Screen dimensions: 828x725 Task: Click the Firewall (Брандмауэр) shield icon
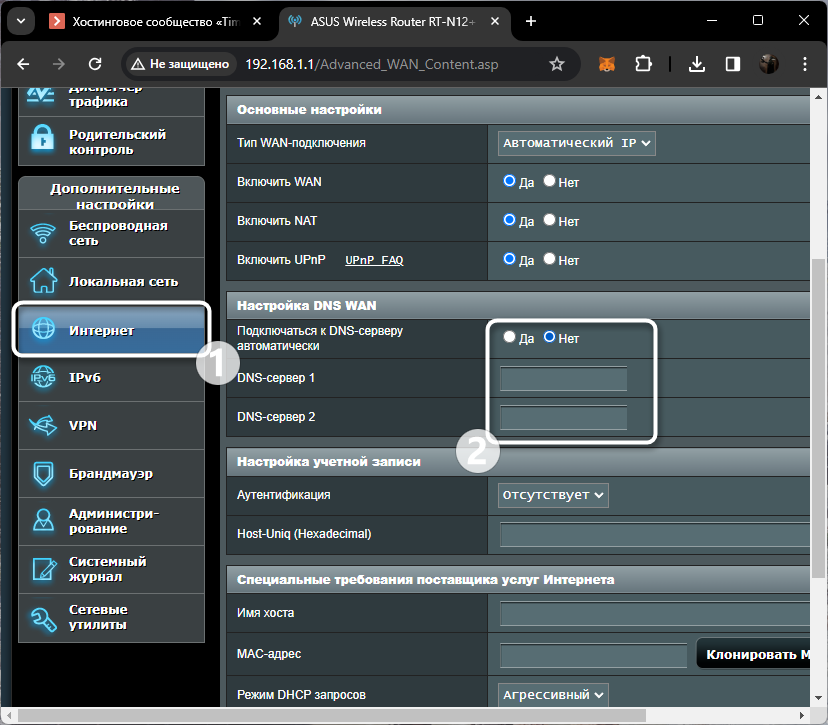click(x=43, y=473)
